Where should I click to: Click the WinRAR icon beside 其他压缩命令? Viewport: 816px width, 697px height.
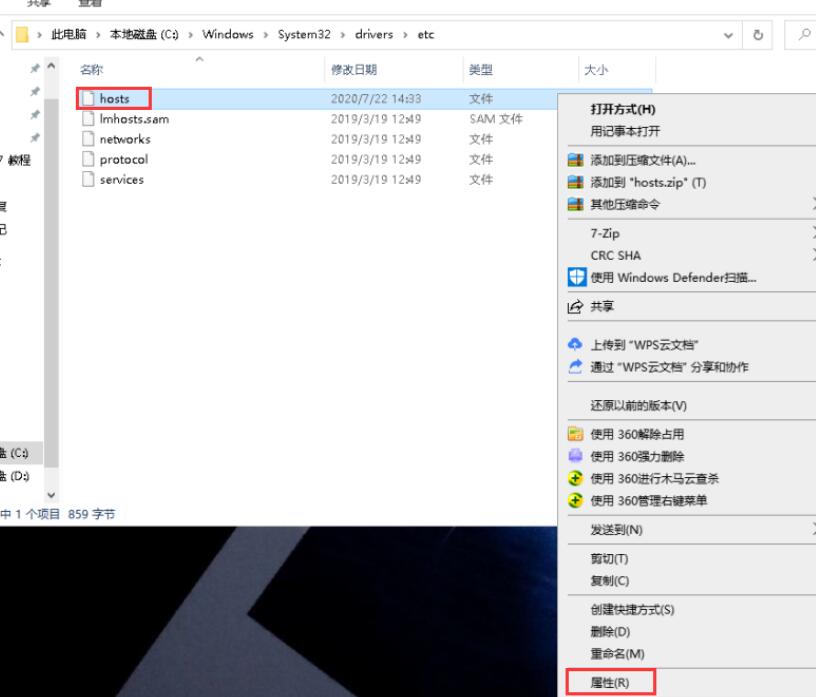tap(575, 204)
